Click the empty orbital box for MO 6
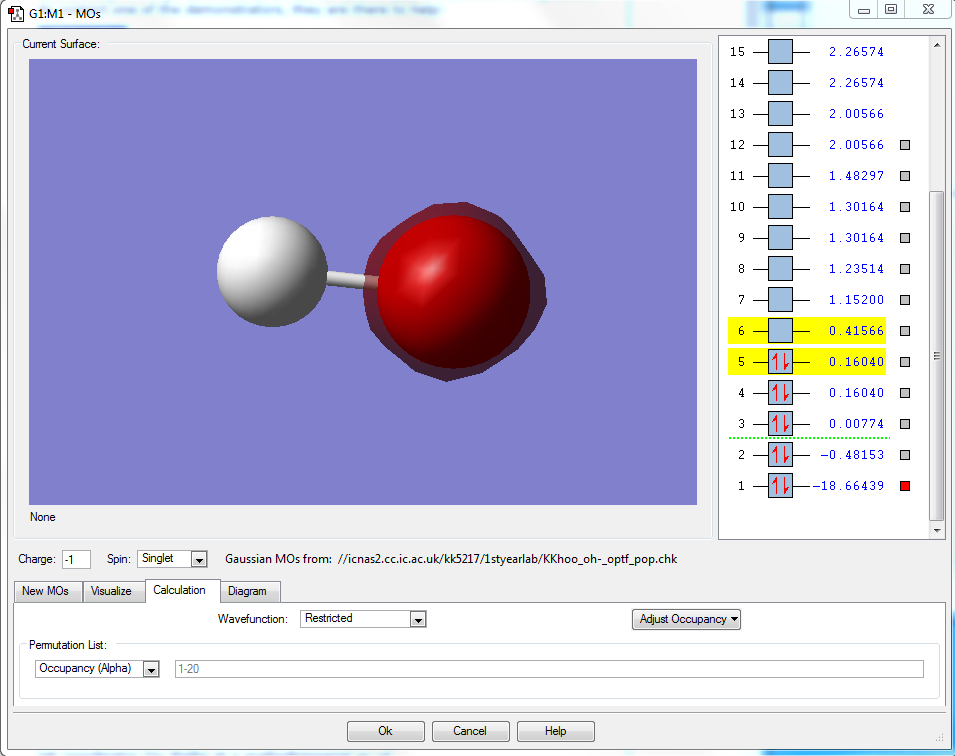 pos(780,331)
